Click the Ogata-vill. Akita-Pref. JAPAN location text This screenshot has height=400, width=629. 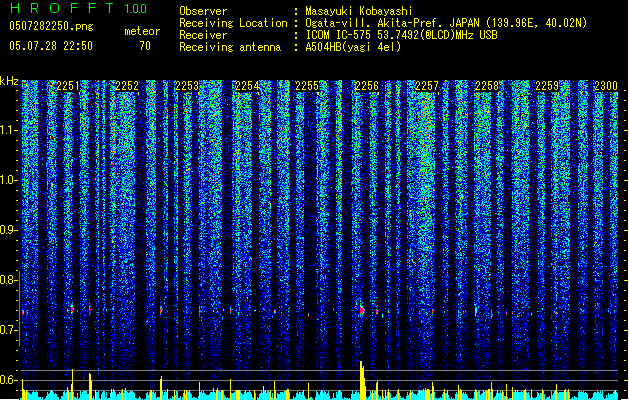click(446, 23)
